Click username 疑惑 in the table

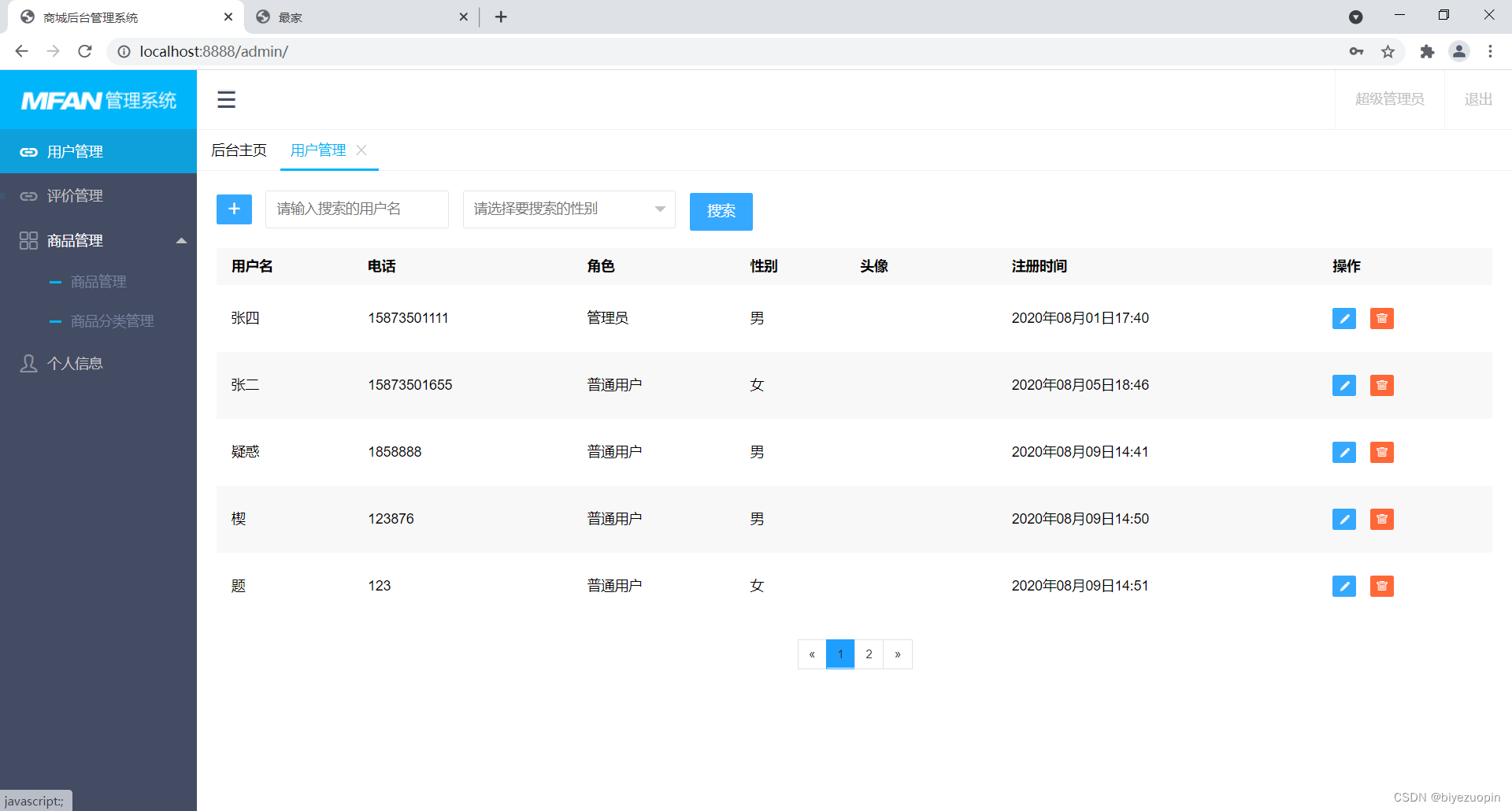245,452
